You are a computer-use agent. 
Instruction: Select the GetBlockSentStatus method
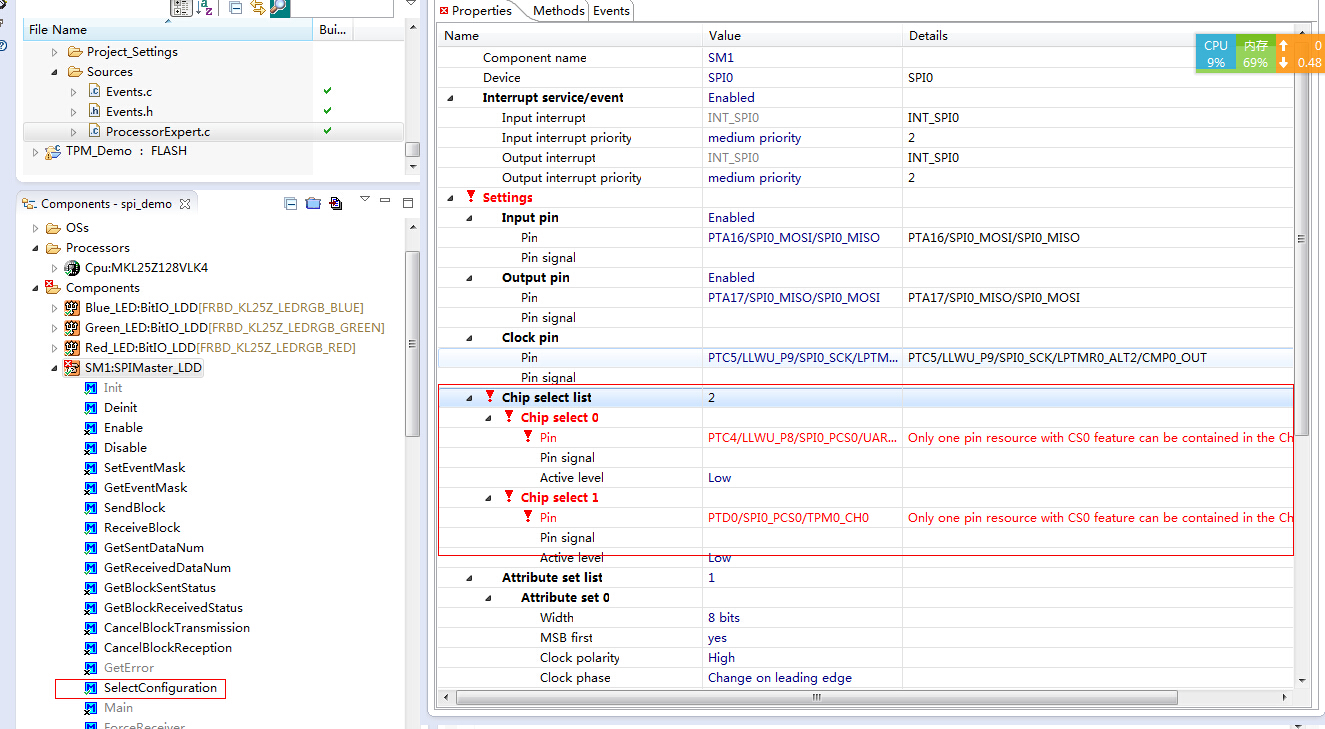click(x=159, y=588)
